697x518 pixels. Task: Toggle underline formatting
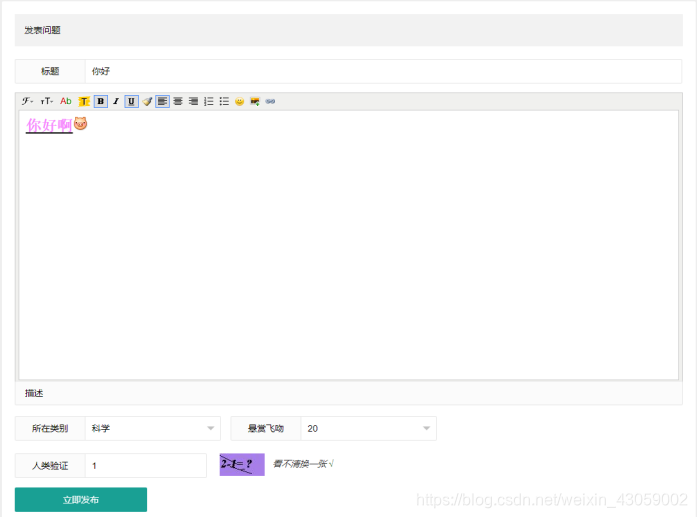(131, 101)
